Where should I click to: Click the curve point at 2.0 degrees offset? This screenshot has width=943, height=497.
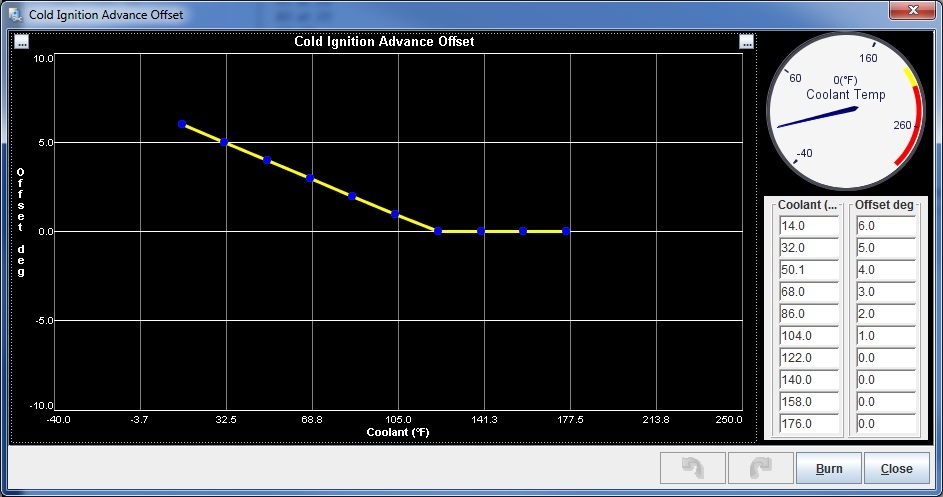352,196
